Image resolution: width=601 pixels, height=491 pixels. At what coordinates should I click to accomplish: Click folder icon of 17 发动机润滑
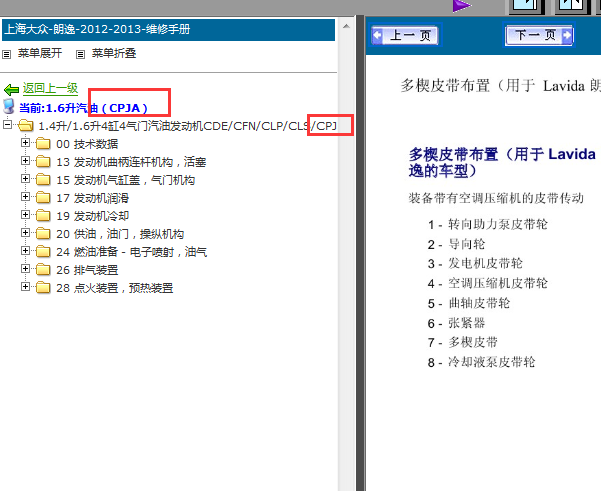pos(43,197)
